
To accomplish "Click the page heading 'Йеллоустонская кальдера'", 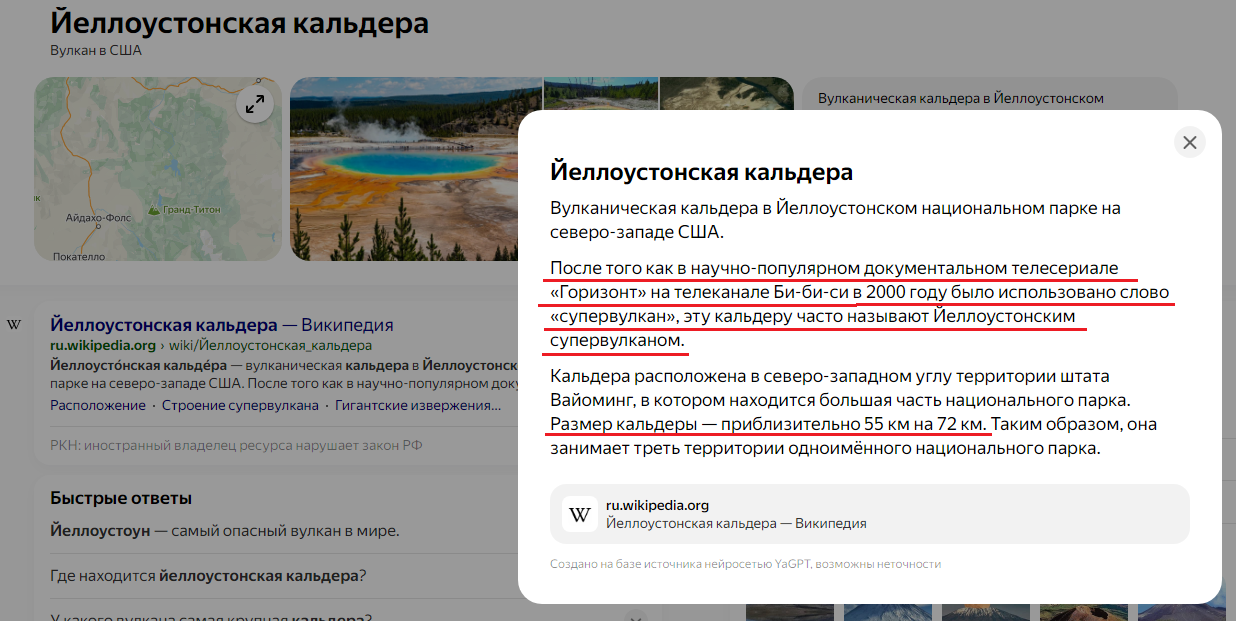I will [239, 23].
